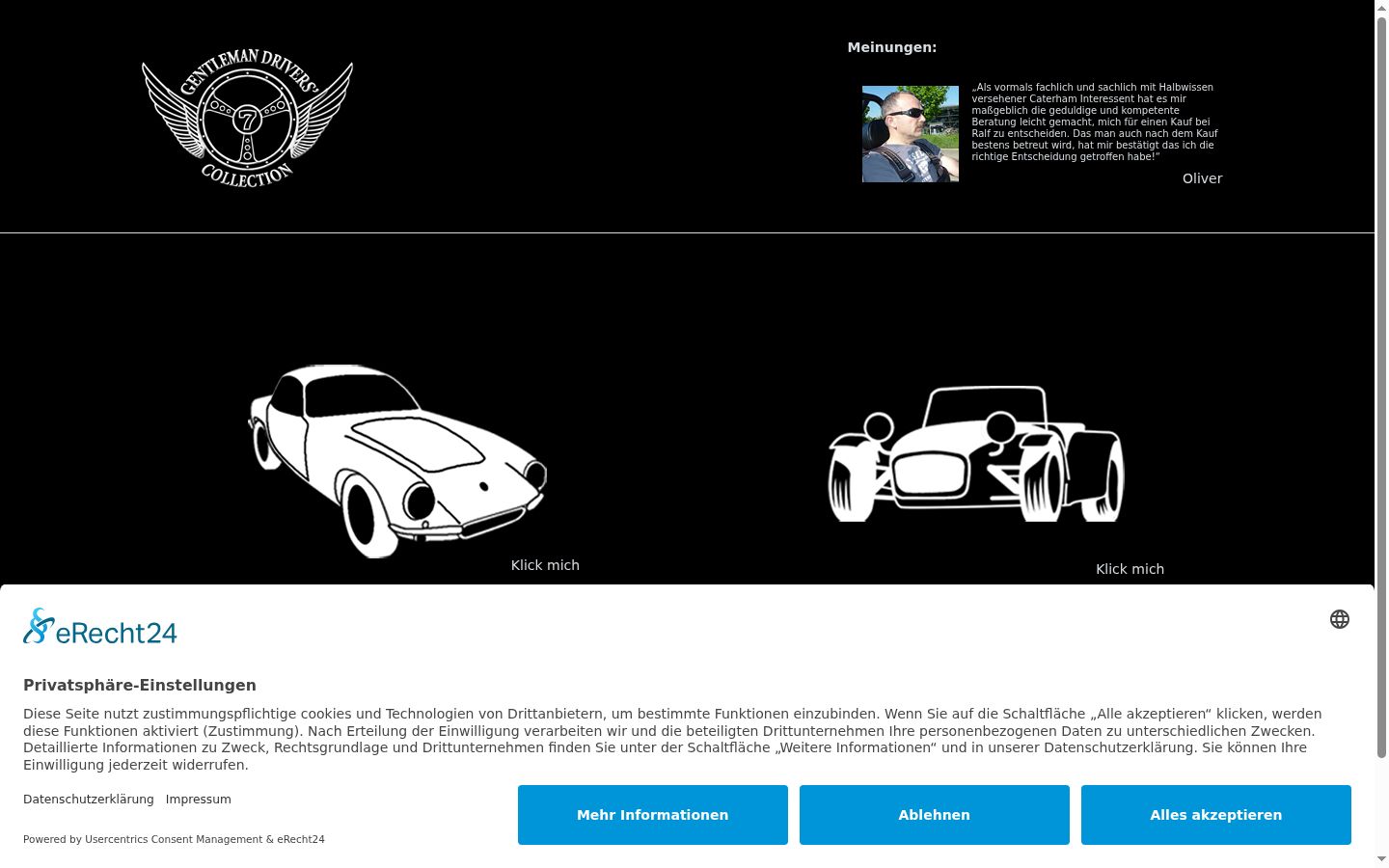Decline cookies with Ablehnen button
The height and width of the screenshot is (868, 1389).
coord(935,815)
